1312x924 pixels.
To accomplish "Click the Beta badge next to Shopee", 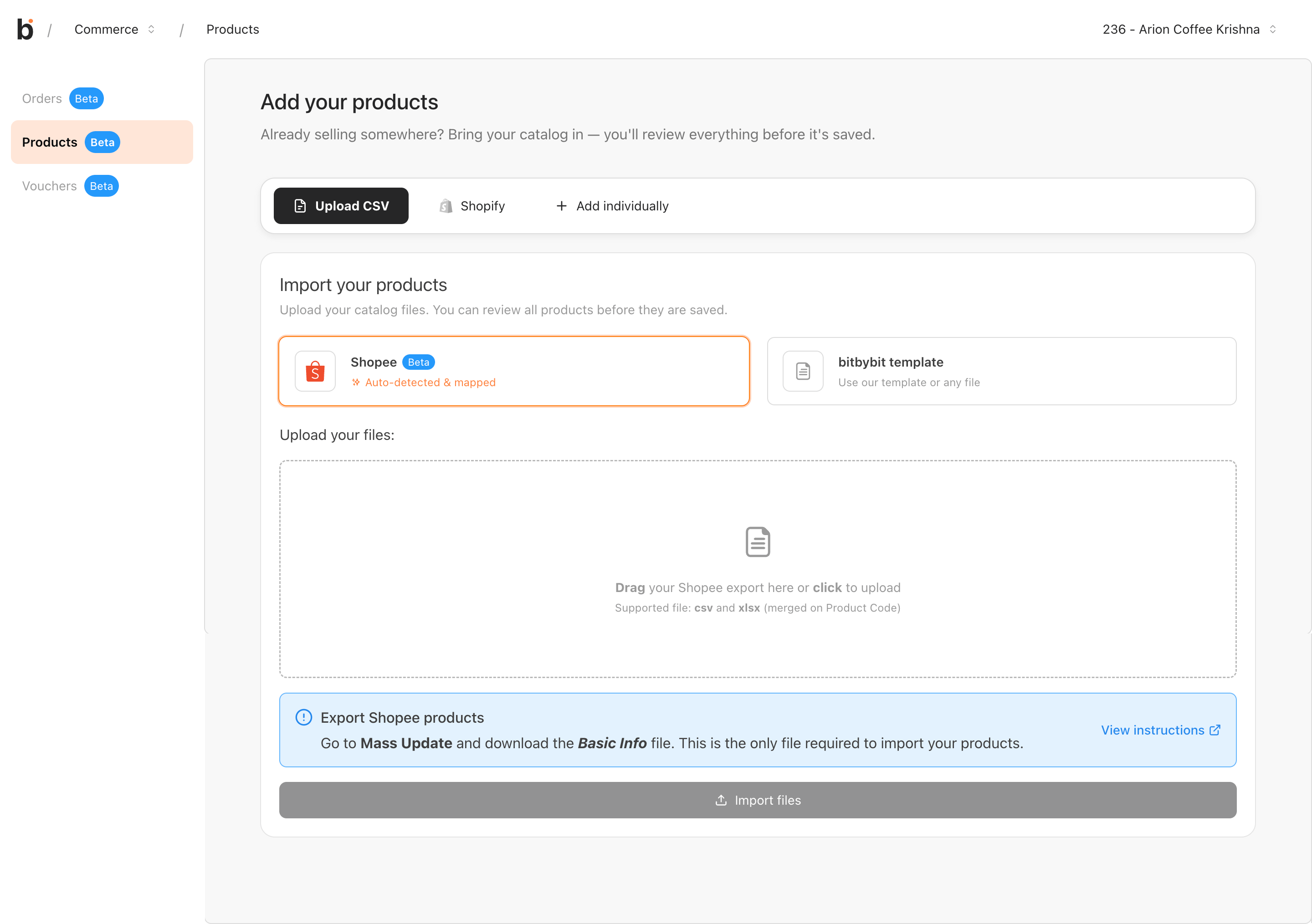I will [x=418, y=362].
